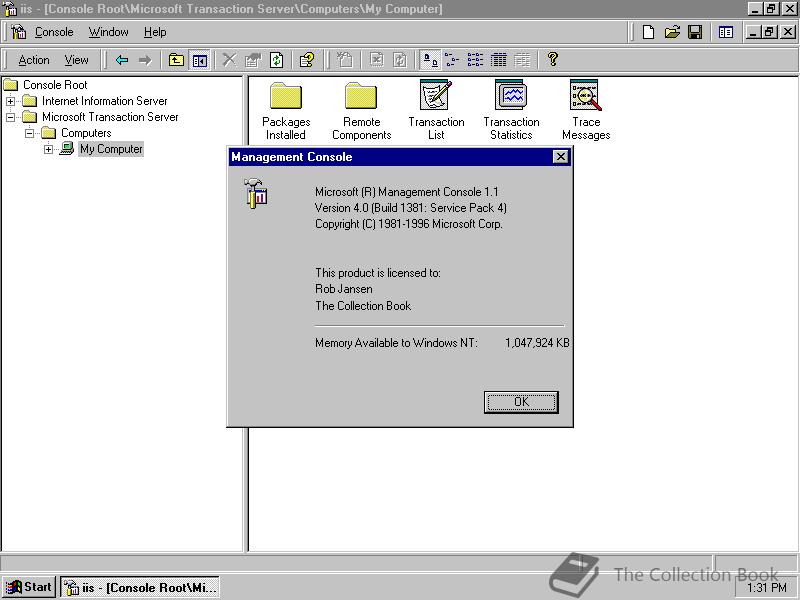The image size is (800, 600).
Task: Click the hammer icon in the about dialog
Action: pyautogui.click(x=256, y=193)
